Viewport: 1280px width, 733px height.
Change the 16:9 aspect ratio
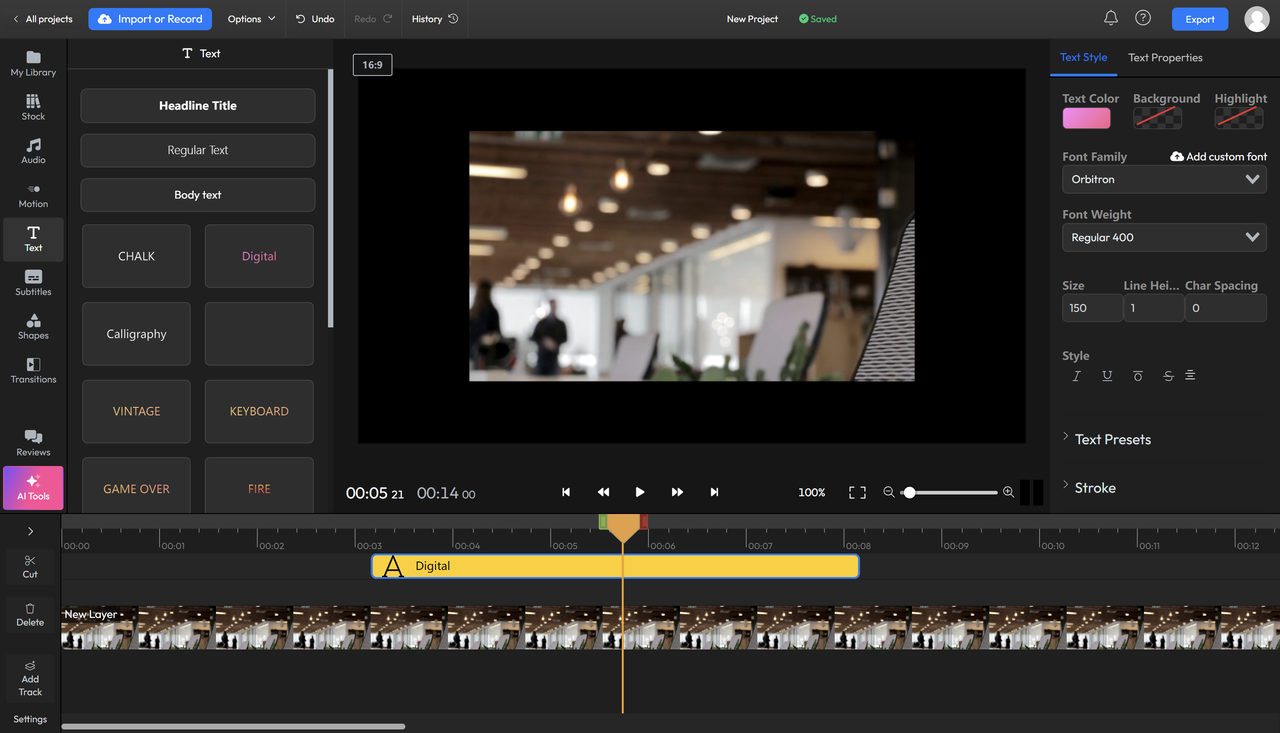372,65
